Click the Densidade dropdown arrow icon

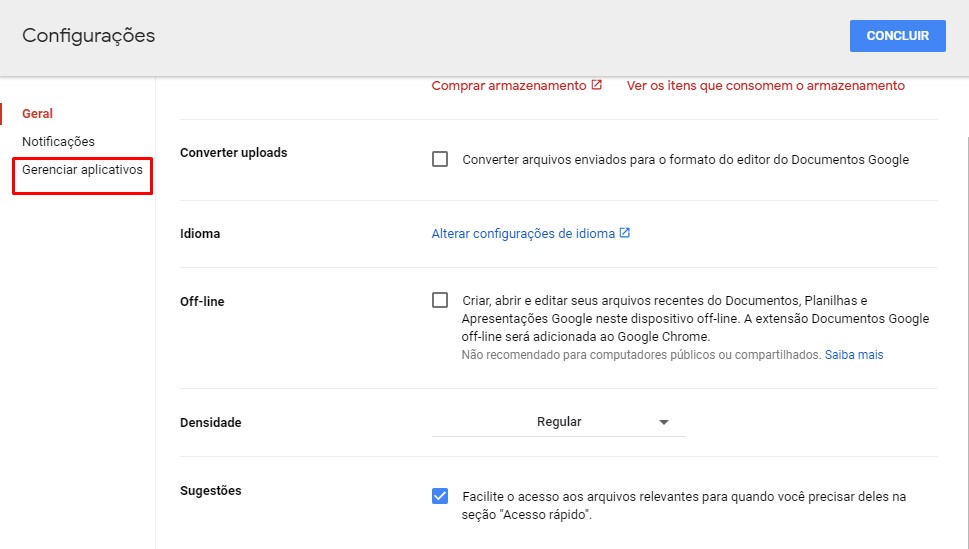pos(664,422)
